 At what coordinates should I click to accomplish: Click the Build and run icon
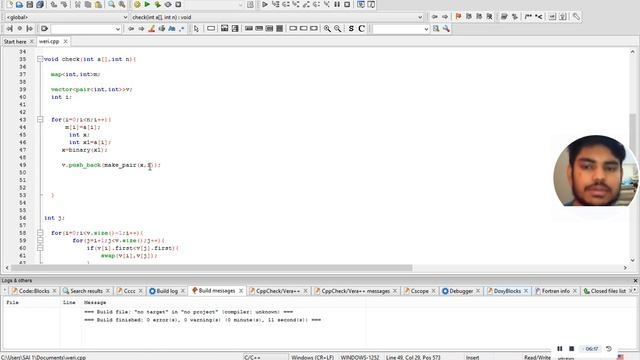(158, 4)
